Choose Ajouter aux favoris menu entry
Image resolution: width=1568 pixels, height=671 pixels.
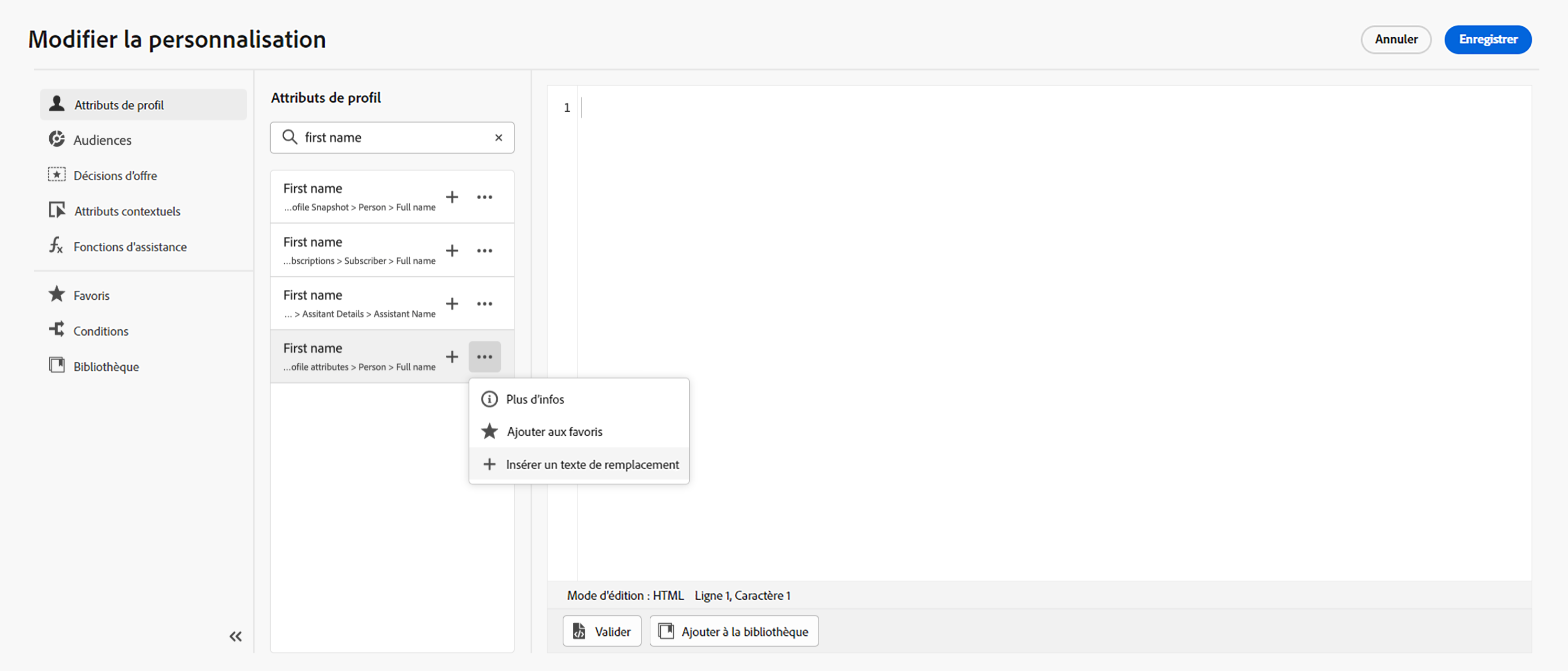tap(554, 431)
